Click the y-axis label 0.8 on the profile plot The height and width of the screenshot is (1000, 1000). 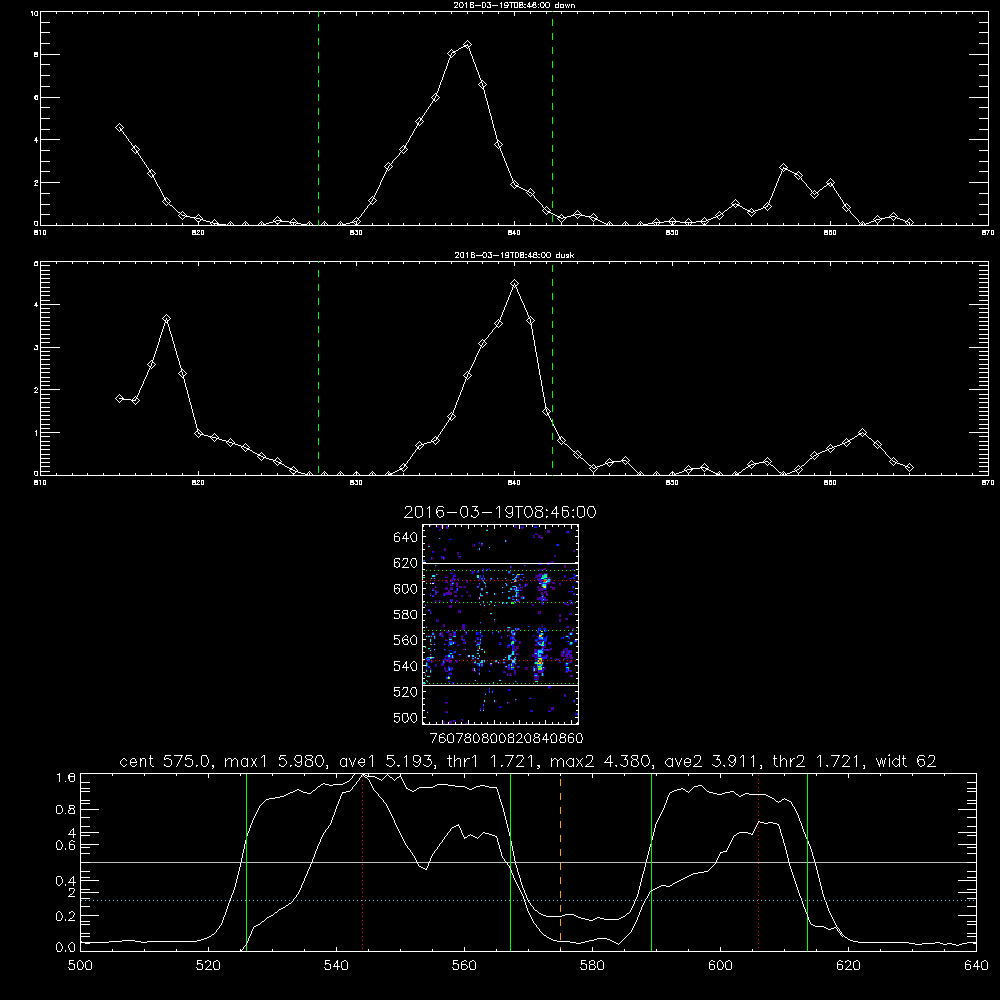66,809
